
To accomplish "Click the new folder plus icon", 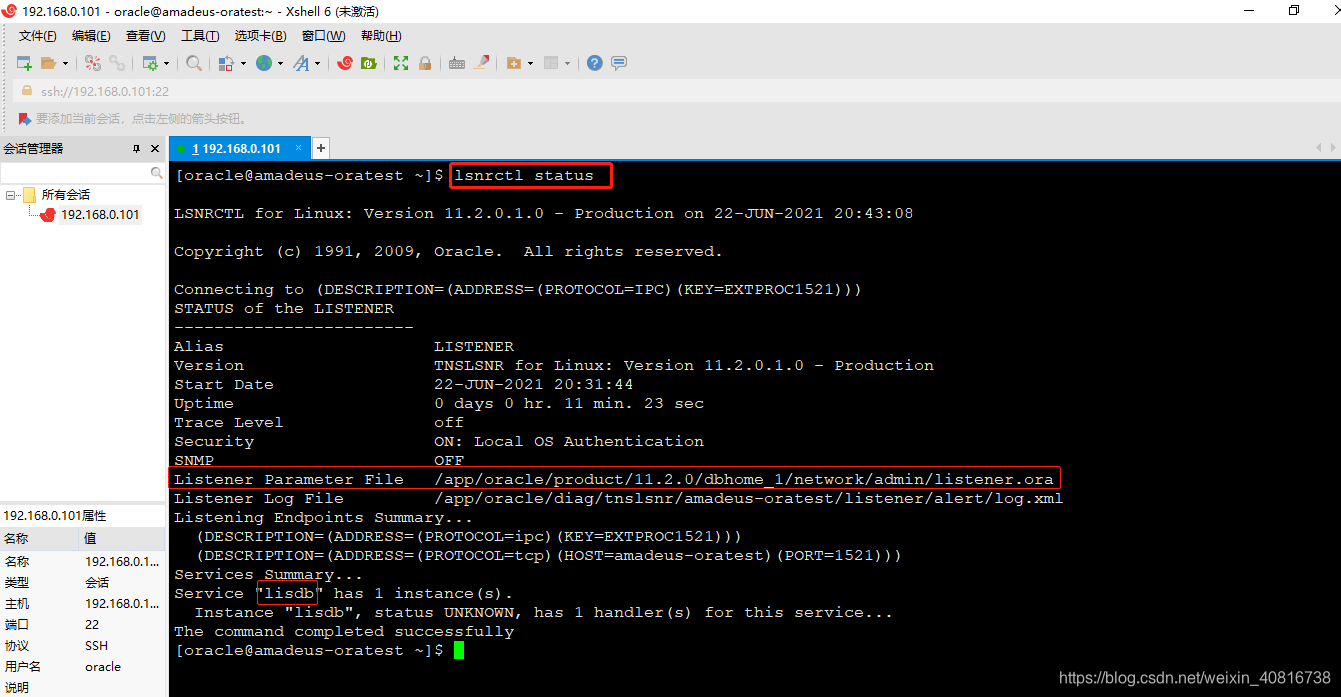I will coord(514,63).
